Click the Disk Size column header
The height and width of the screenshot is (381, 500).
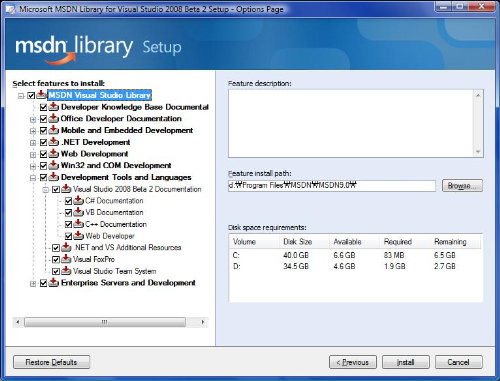tap(304, 242)
